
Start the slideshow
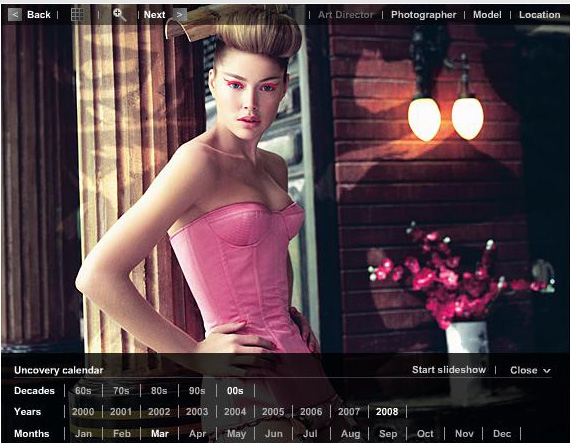(x=449, y=370)
